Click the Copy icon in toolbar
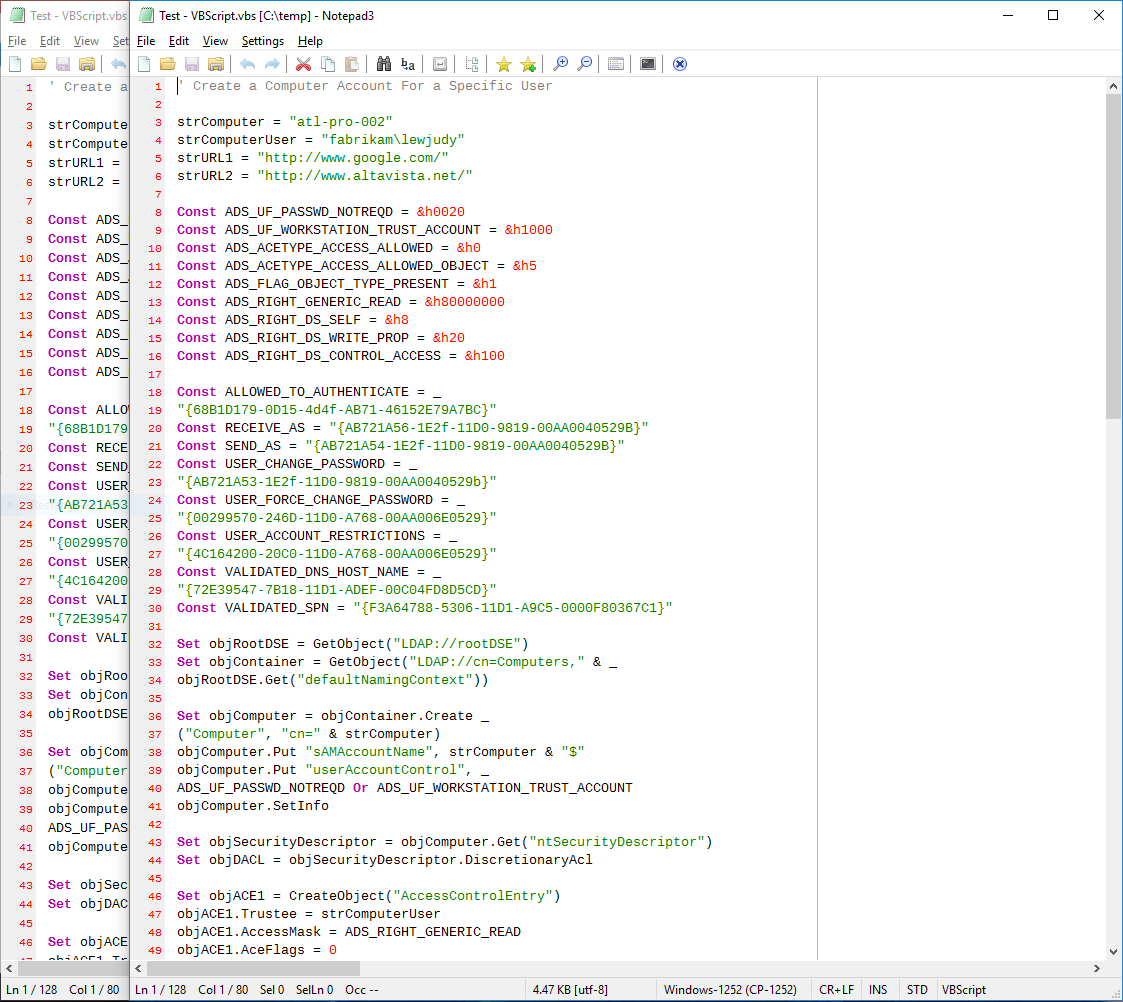This screenshot has width=1123, height=1002. 328,64
